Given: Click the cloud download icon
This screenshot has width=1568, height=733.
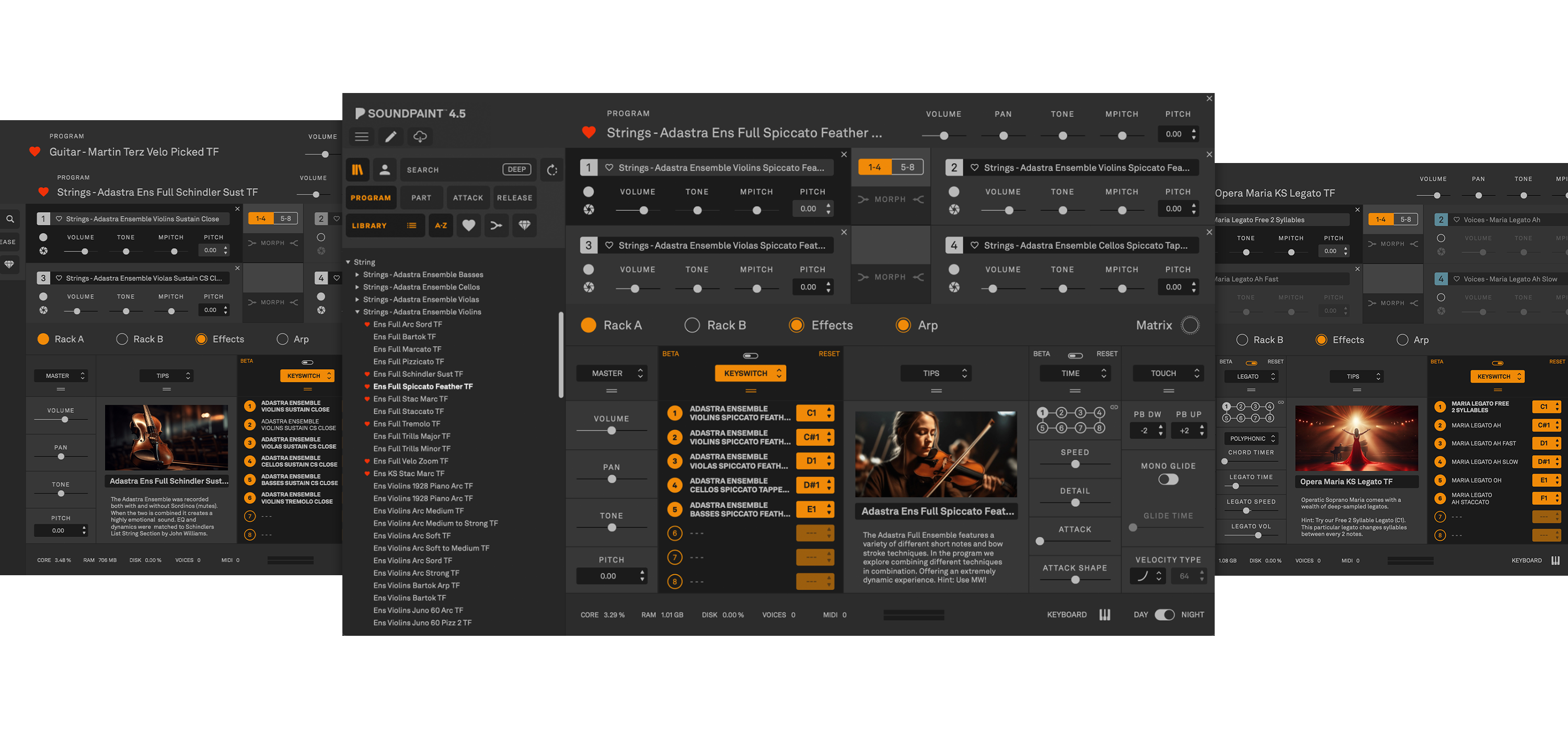Looking at the screenshot, I should (x=420, y=137).
